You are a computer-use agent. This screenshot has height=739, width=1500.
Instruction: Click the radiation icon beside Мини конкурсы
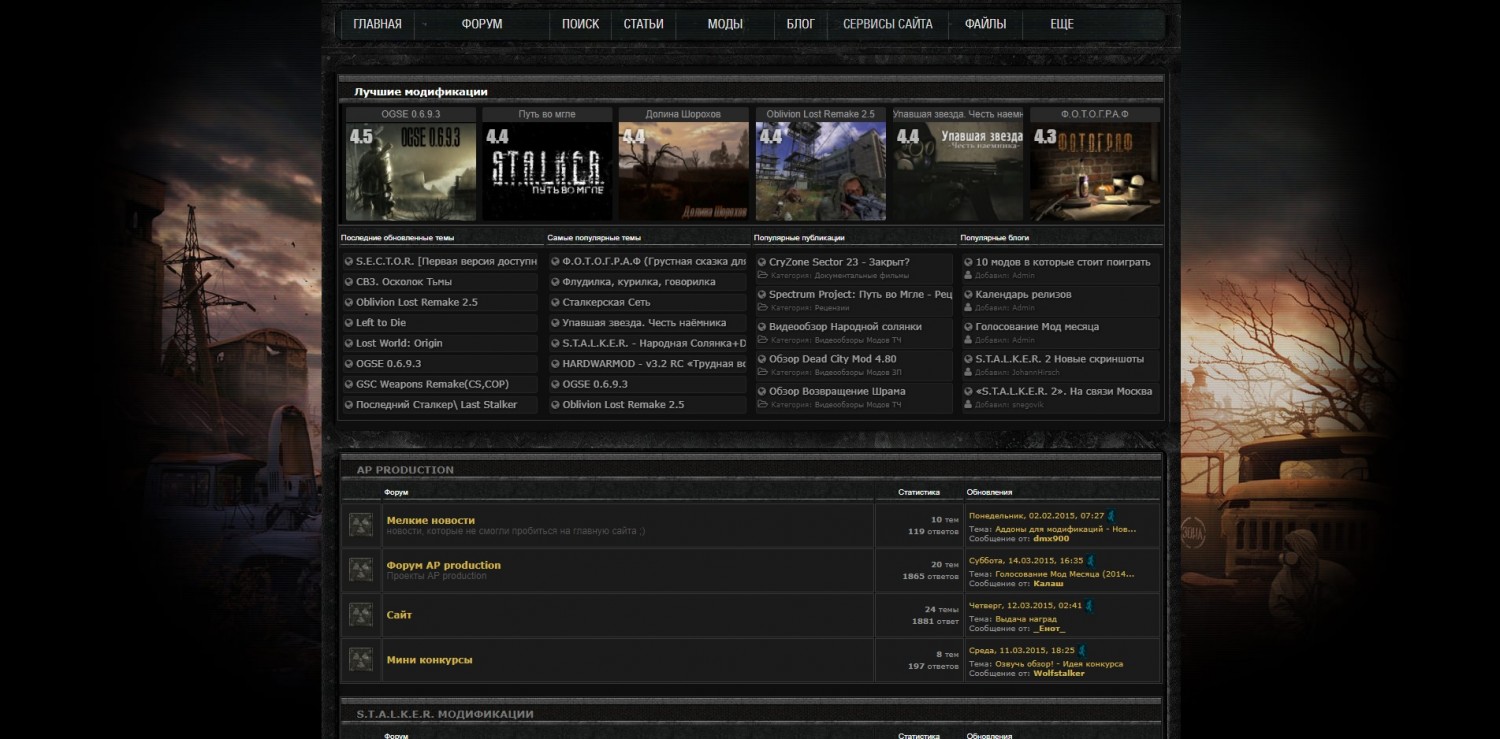361,660
